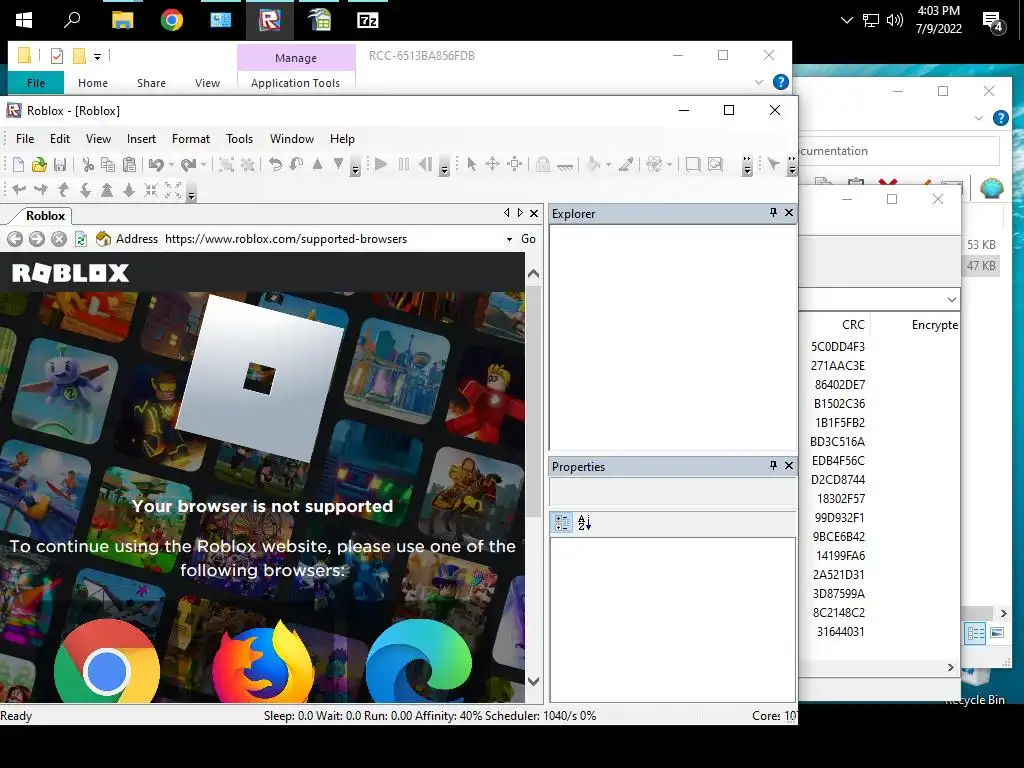
Task: Toggle the Properties panel auto-hide pin
Action: (x=773, y=465)
